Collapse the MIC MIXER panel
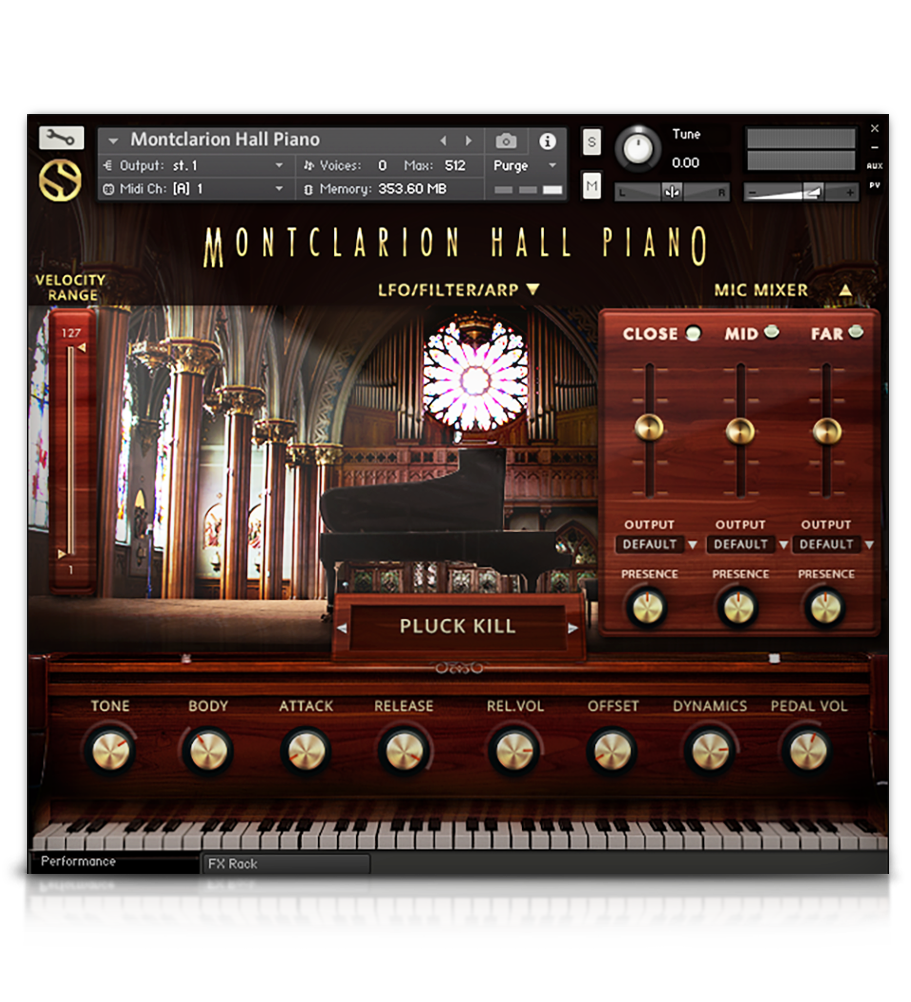Screen dimensions: 911x1002 click(846, 290)
